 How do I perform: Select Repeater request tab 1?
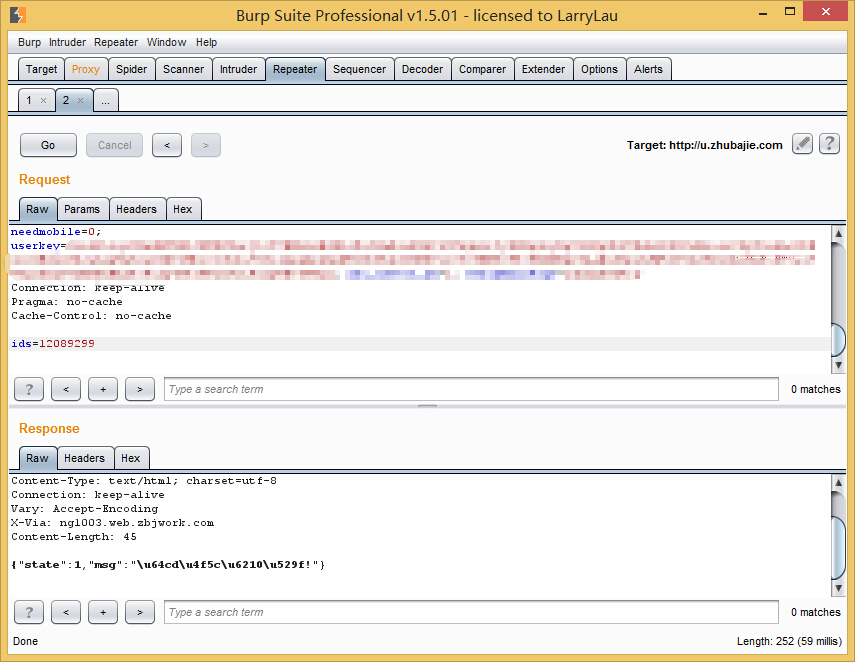click(30, 100)
